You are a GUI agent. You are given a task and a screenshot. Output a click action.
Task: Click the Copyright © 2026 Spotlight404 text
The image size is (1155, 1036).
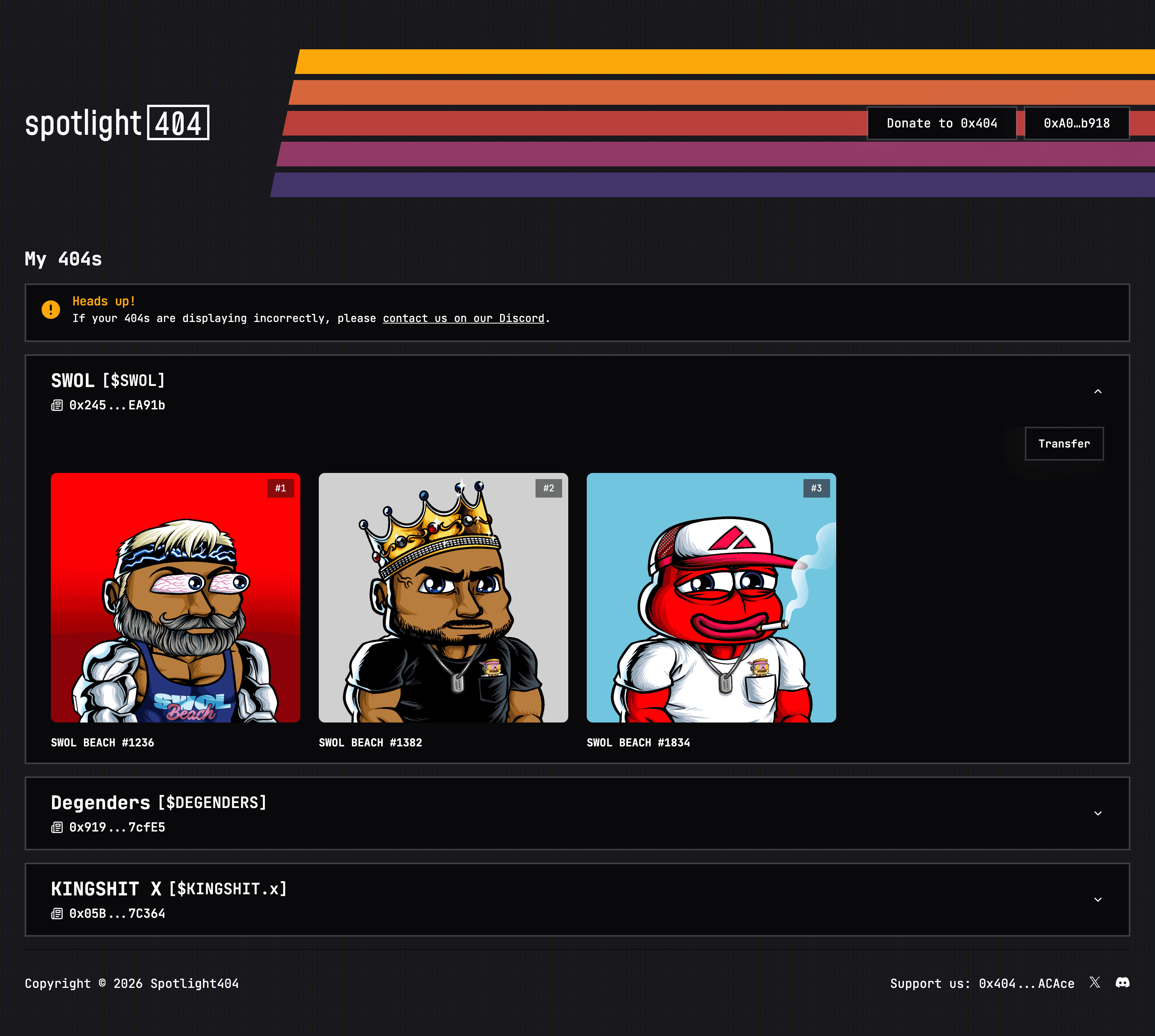click(131, 984)
